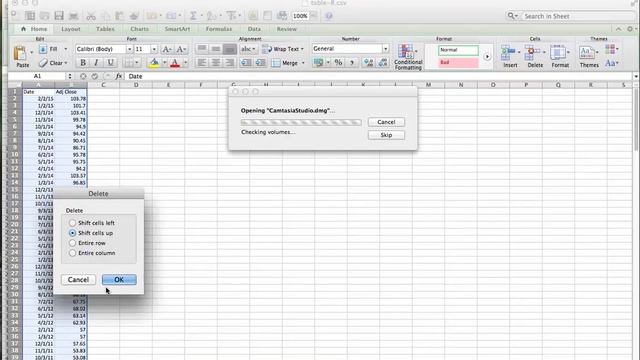Apply the Normal cell style

[458, 50]
